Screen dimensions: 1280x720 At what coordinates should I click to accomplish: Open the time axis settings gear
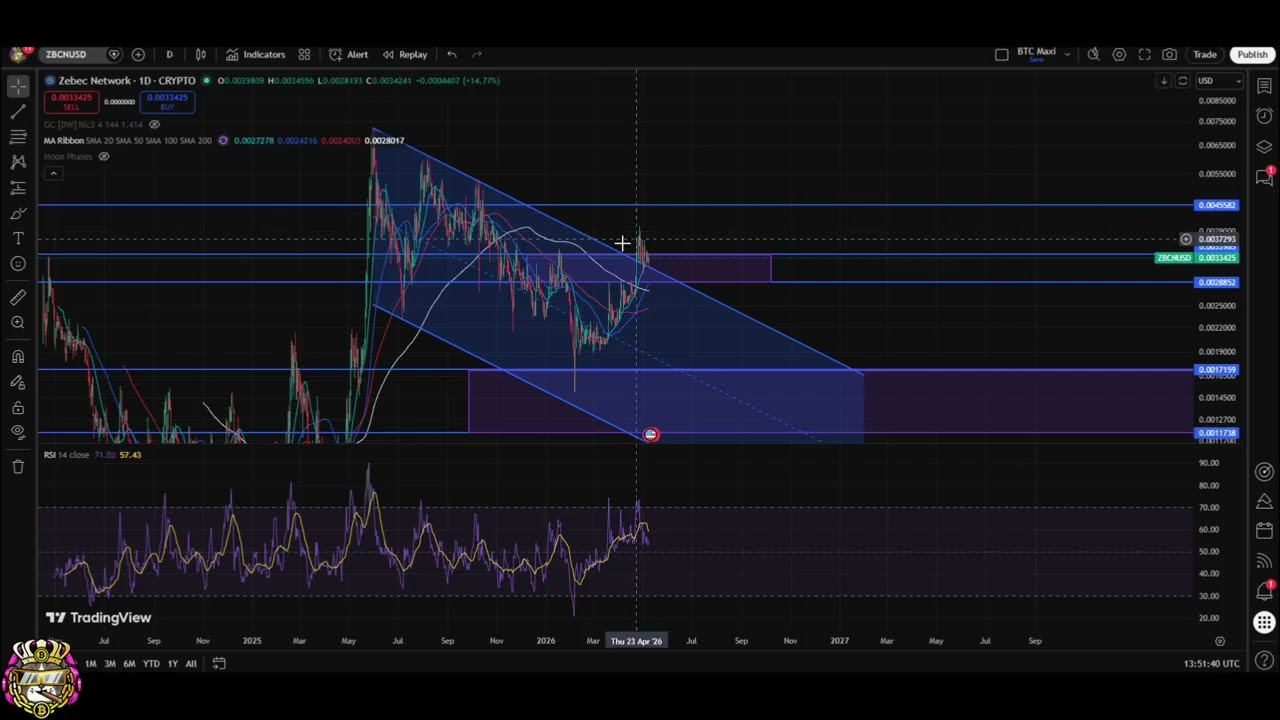coord(1219,641)
